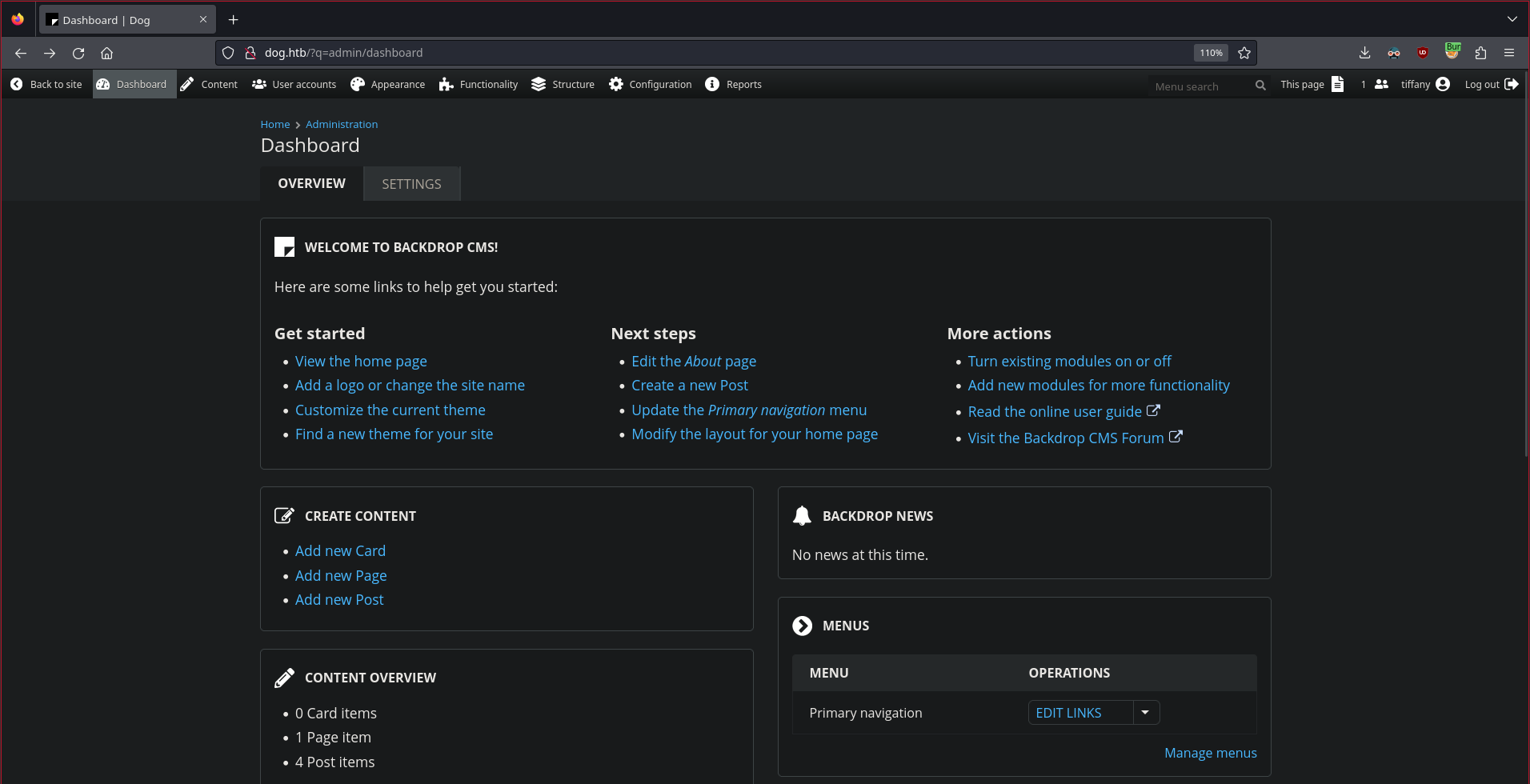Click the glasses extension icon in toolbar
The height and width of the screenshot is (784, 1530).
(1394, 53)
